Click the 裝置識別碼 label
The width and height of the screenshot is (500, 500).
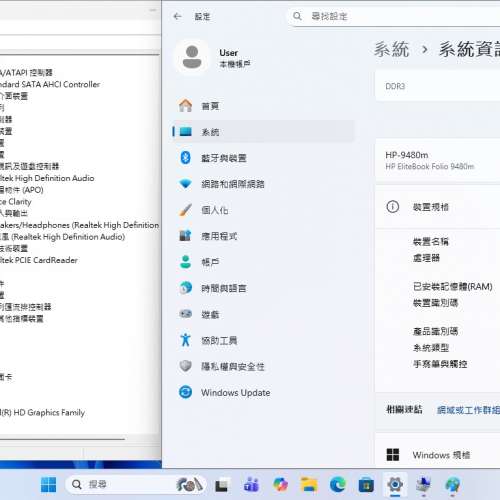[435, 303]
